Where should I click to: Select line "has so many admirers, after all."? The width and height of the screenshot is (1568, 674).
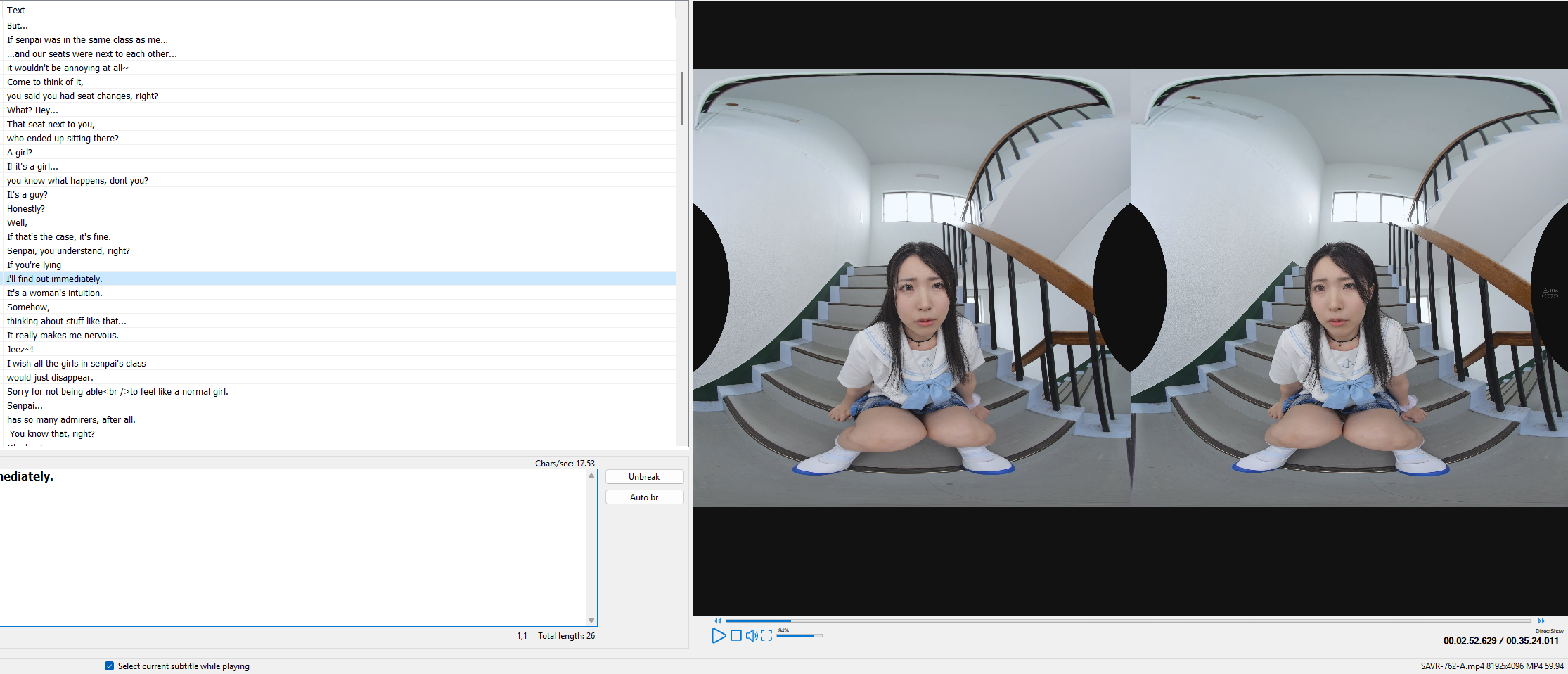click(x=339, y=420)
